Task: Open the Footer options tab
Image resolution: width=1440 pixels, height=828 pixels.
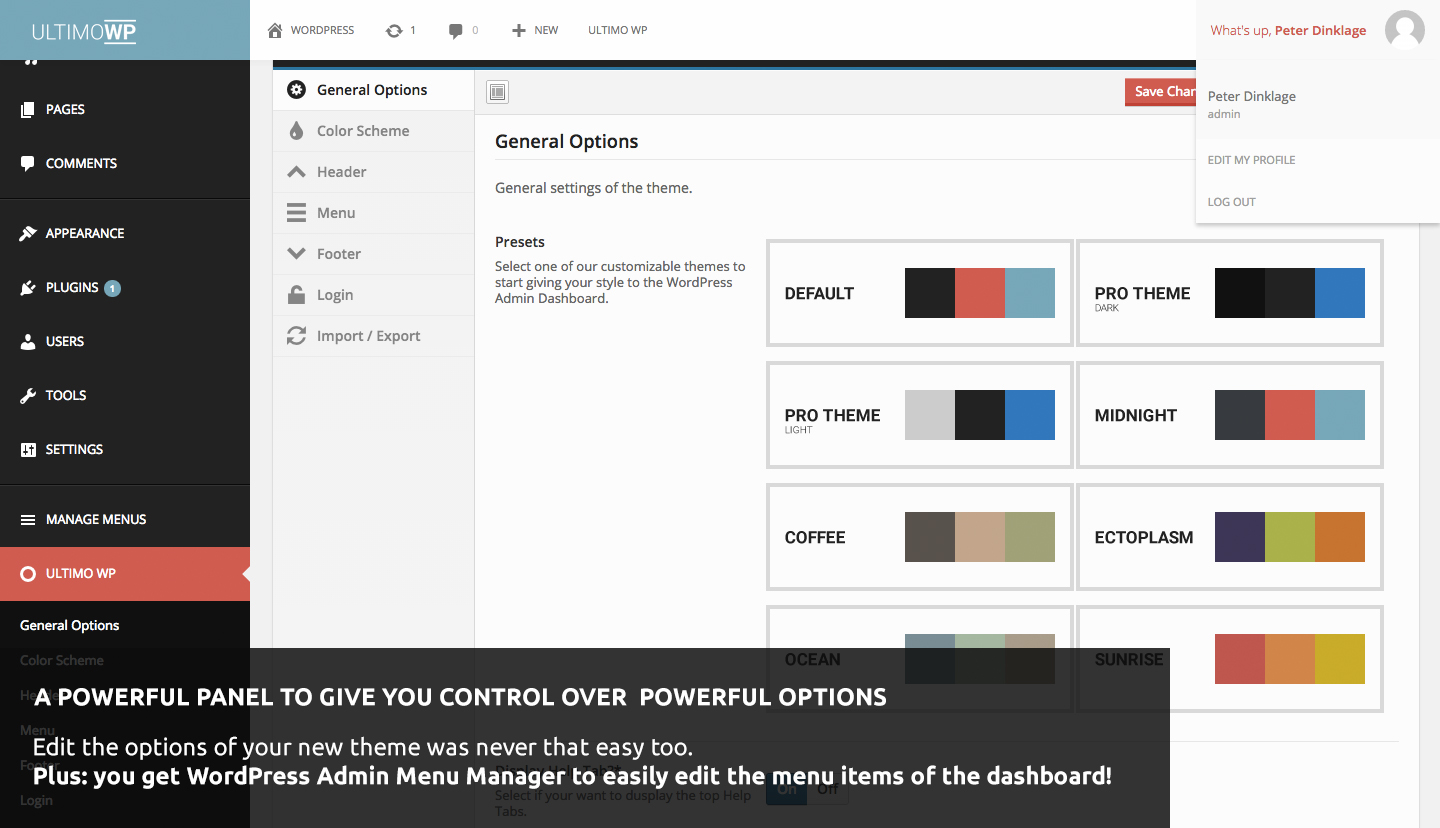Action: pyautogui.click(x=373, y=254)
